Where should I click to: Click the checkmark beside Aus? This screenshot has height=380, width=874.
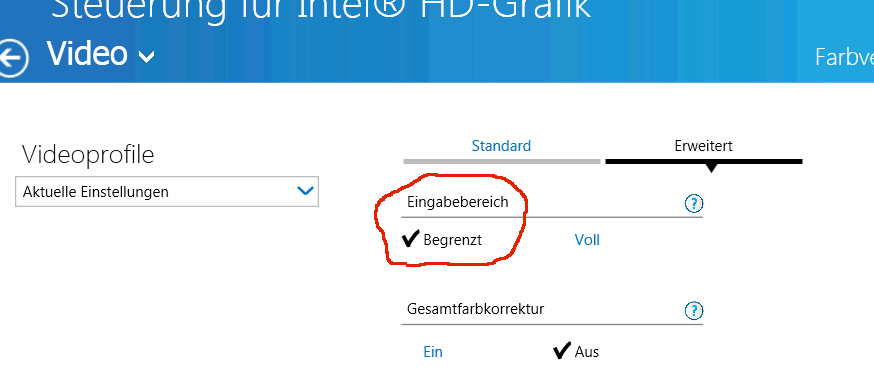coord(562,352)
